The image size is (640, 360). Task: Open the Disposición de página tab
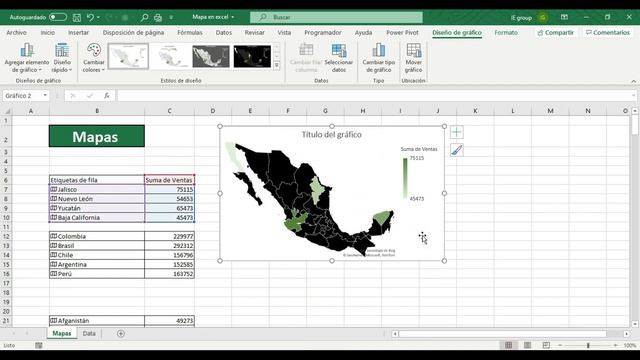pos(133,32)
